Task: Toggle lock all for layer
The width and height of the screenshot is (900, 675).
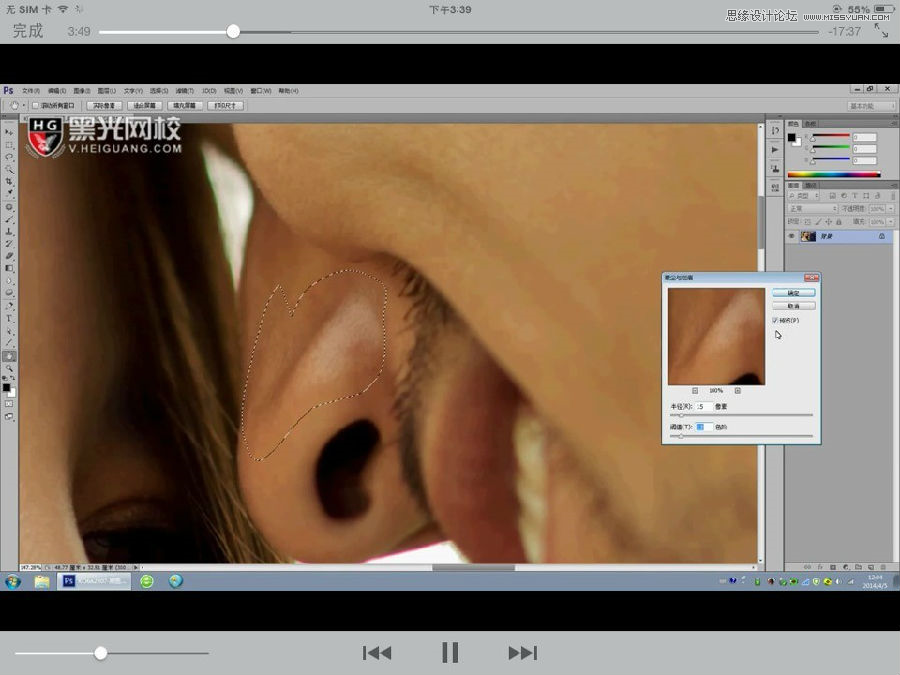Action: coord(839,222)
